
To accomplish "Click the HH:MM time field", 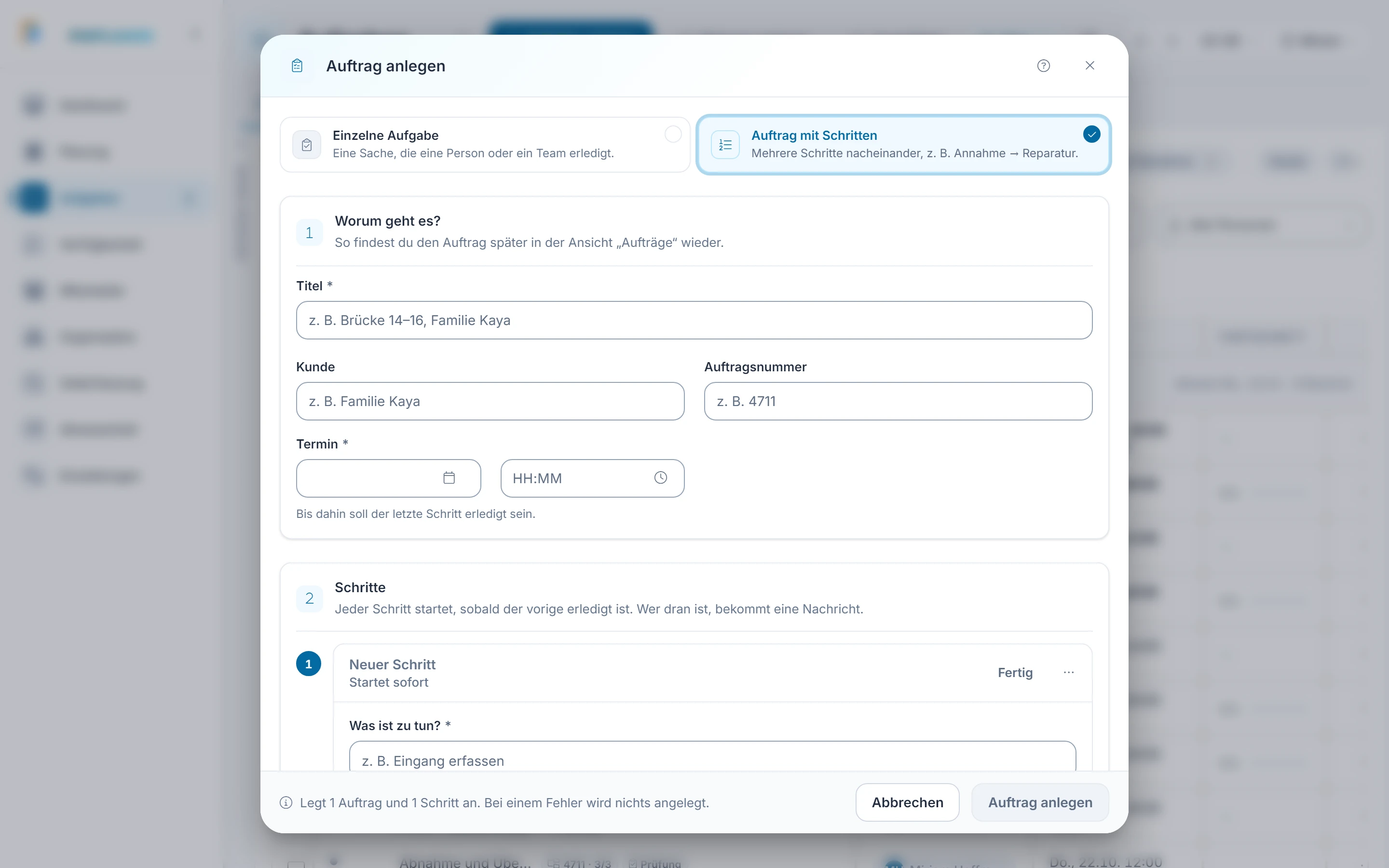I will 592,478.
